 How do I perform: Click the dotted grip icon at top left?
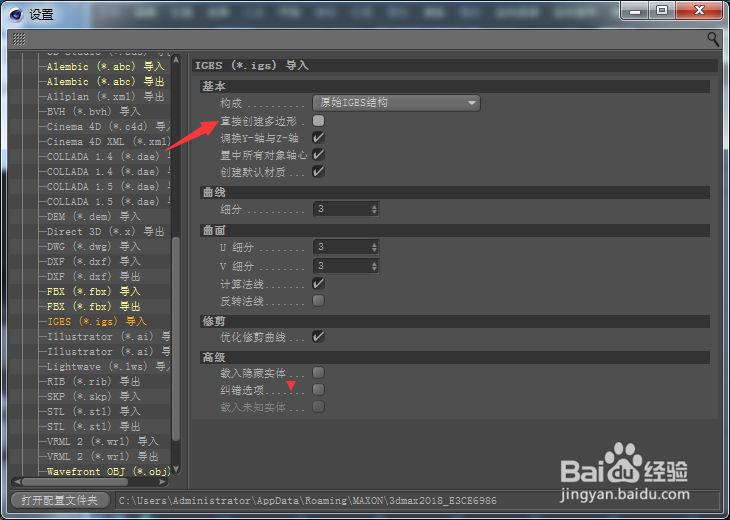coord(19,39)
